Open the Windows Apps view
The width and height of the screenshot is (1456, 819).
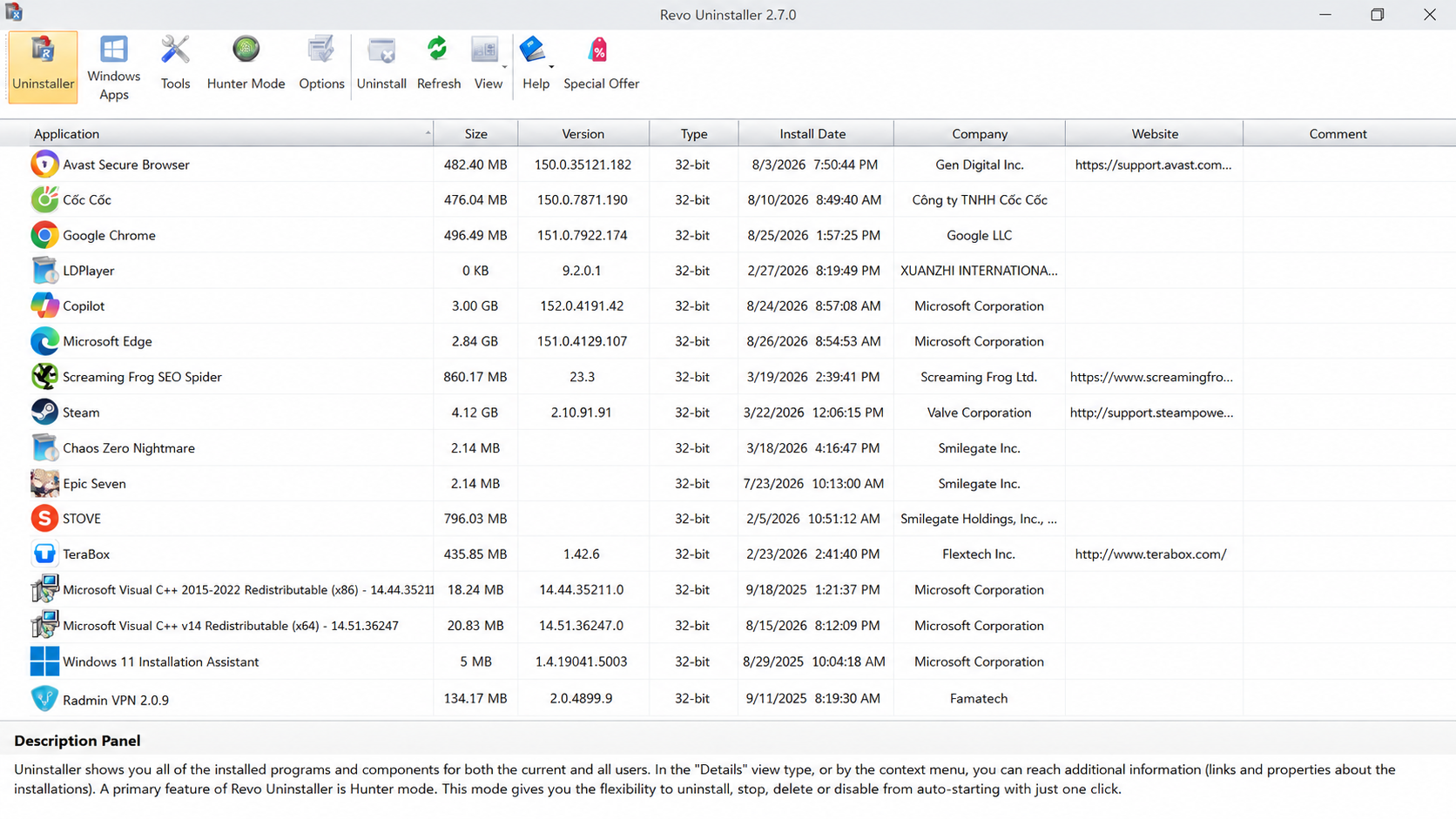click(x=113, y=68)
